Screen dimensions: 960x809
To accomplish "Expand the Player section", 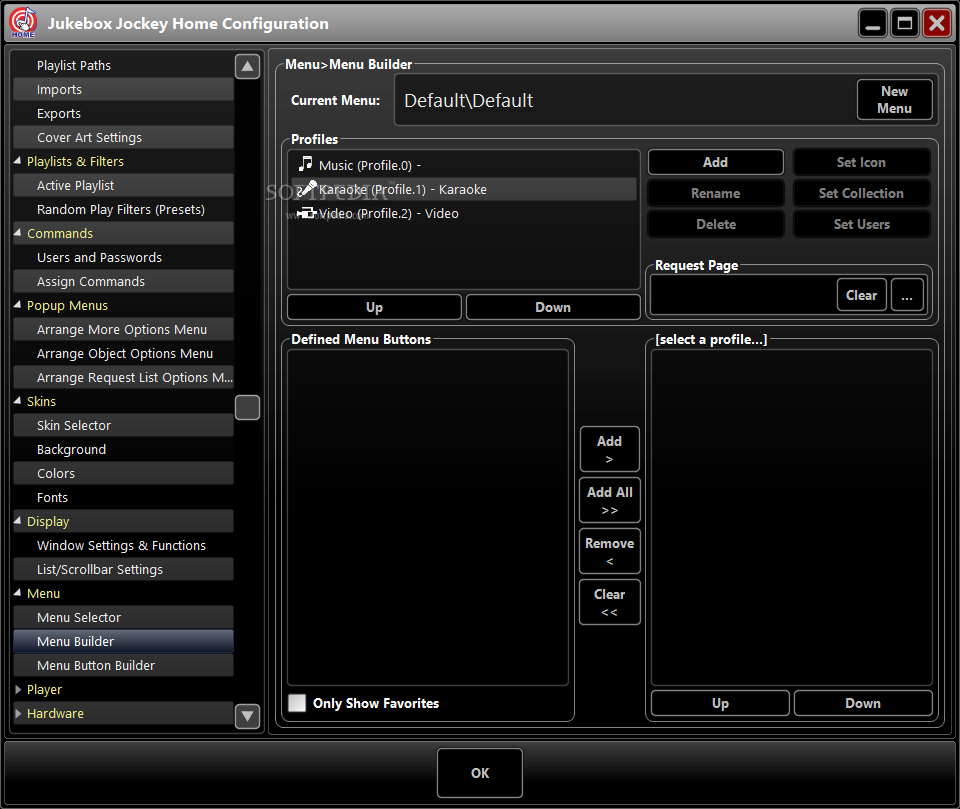I will tap(18, 689).
